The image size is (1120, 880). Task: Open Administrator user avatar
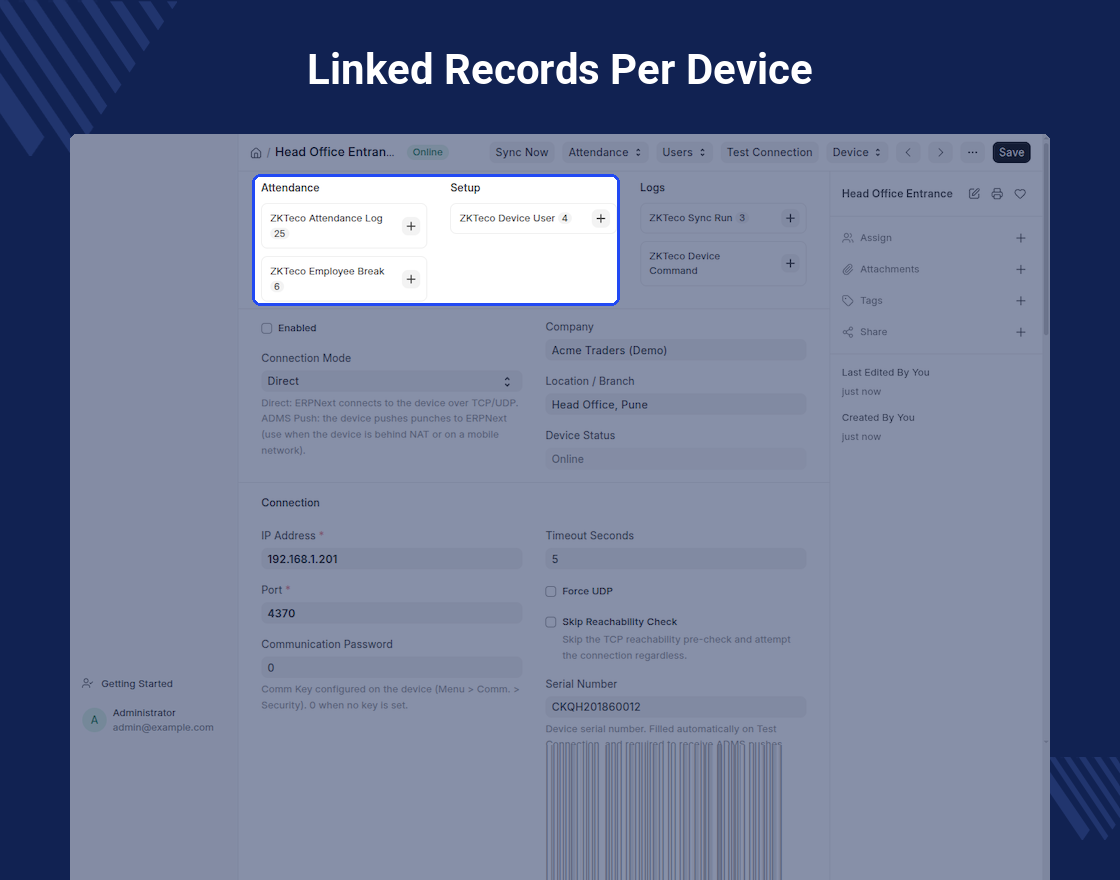click(94, 720)
